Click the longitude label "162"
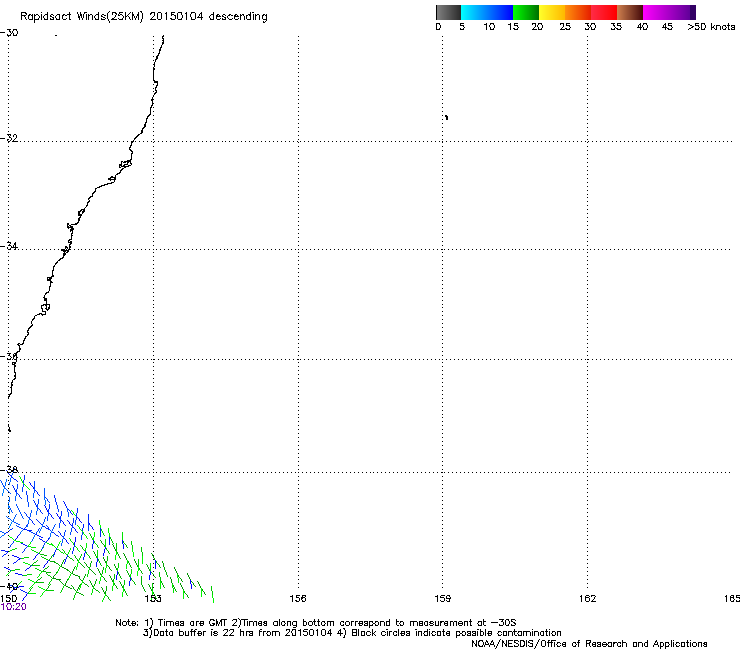This screenshot has height=650, width=740. [588, 599]
